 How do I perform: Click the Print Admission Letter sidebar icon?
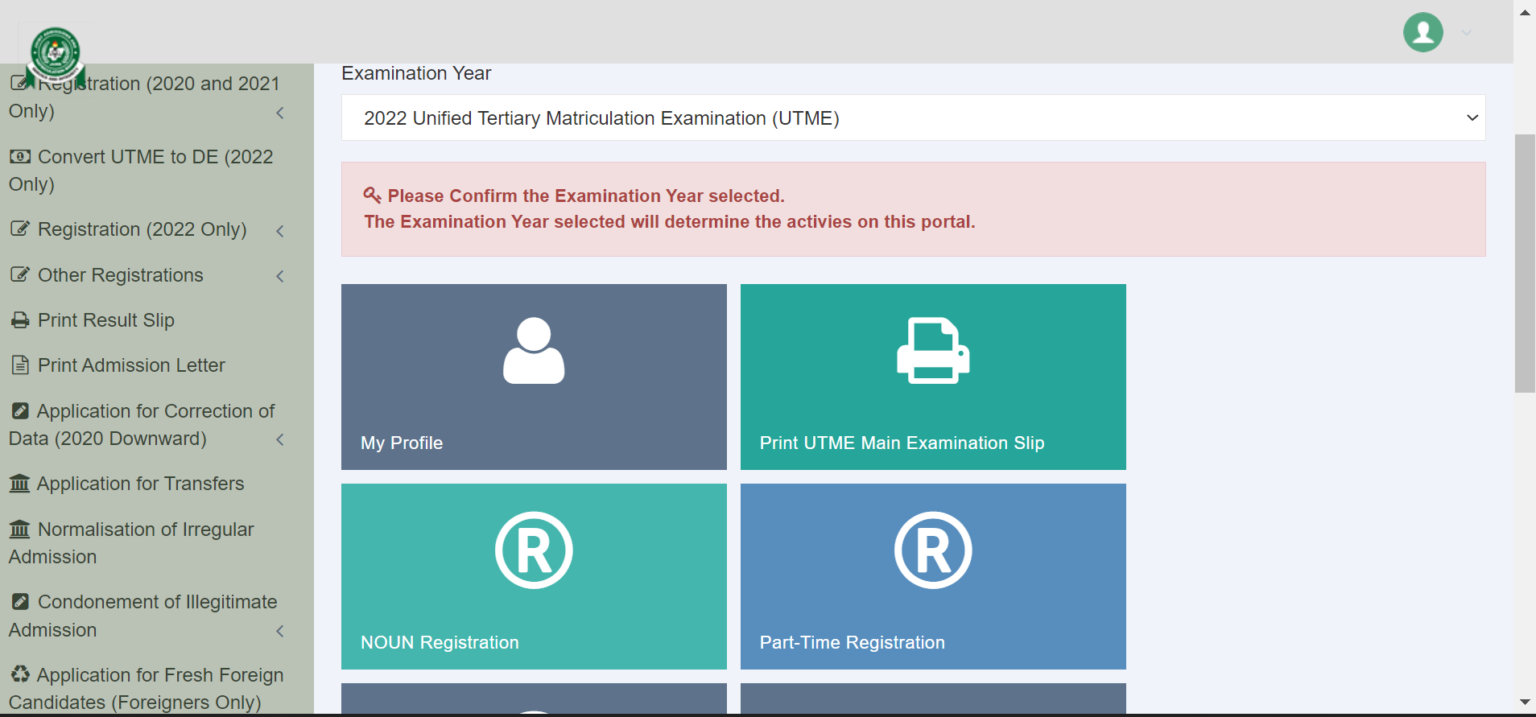pos(21,365)
